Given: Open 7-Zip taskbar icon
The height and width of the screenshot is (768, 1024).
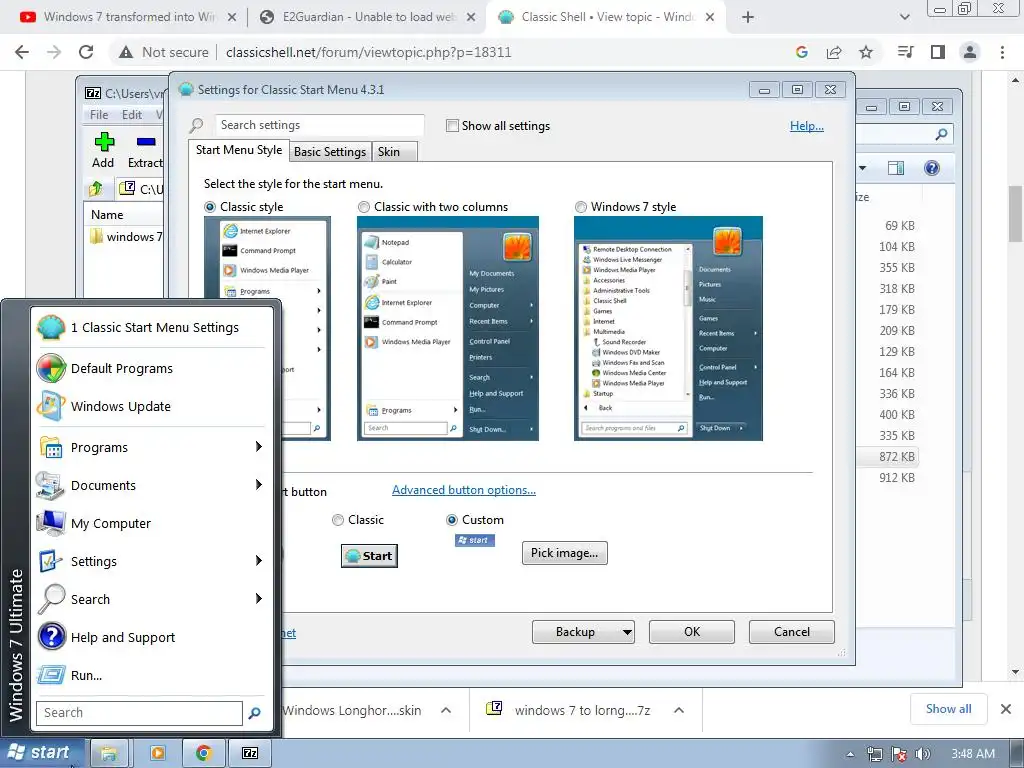Looking at the screenshot, I should click(250, 753).
